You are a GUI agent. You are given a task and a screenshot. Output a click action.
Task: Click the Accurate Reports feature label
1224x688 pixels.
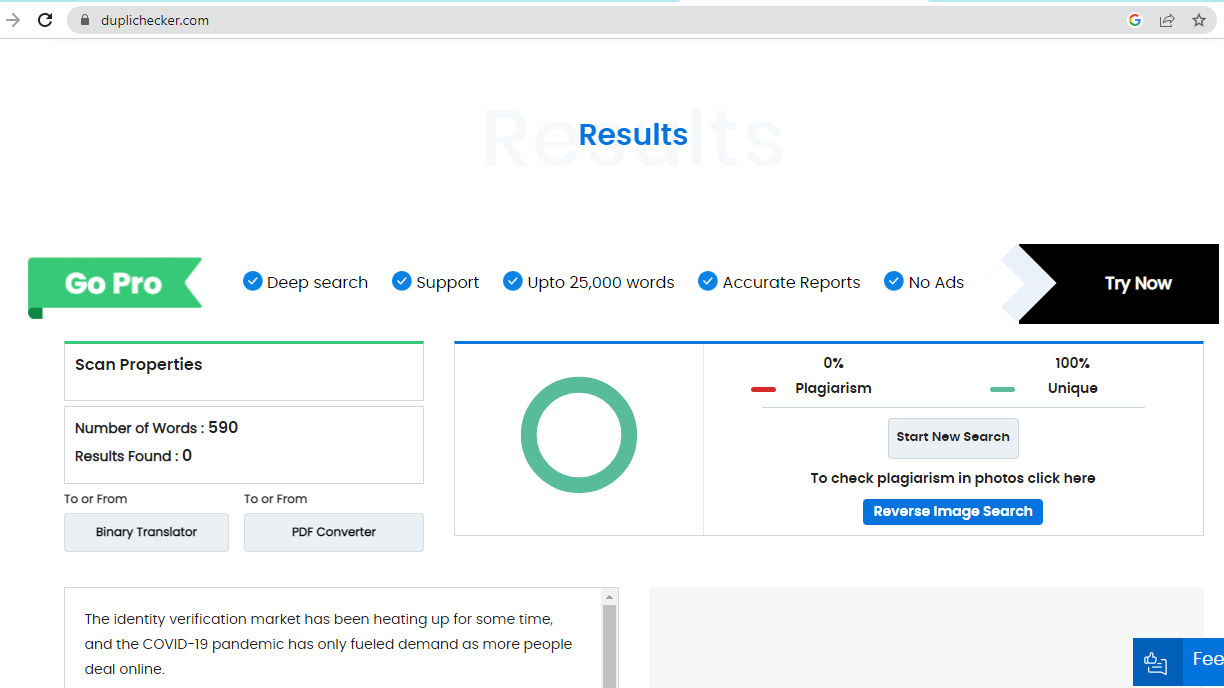click(x=791, y=283)
